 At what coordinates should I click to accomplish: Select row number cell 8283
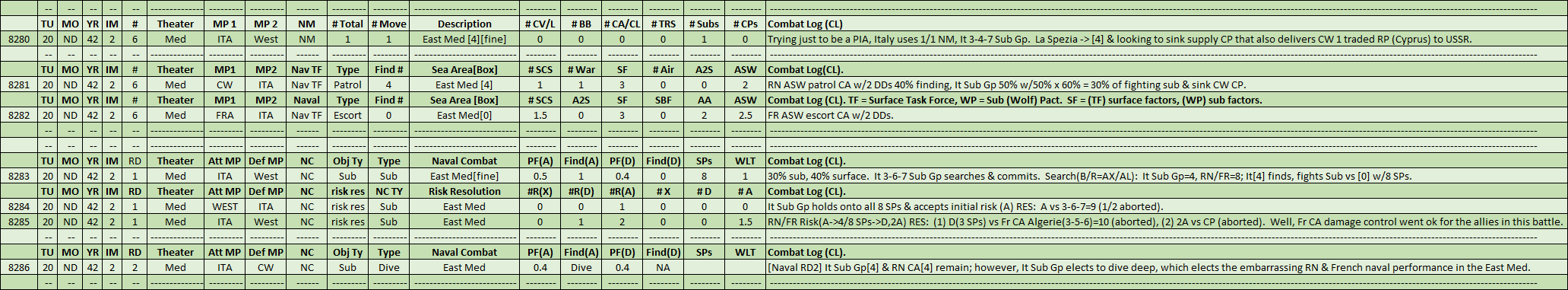(x=20, y=176)
